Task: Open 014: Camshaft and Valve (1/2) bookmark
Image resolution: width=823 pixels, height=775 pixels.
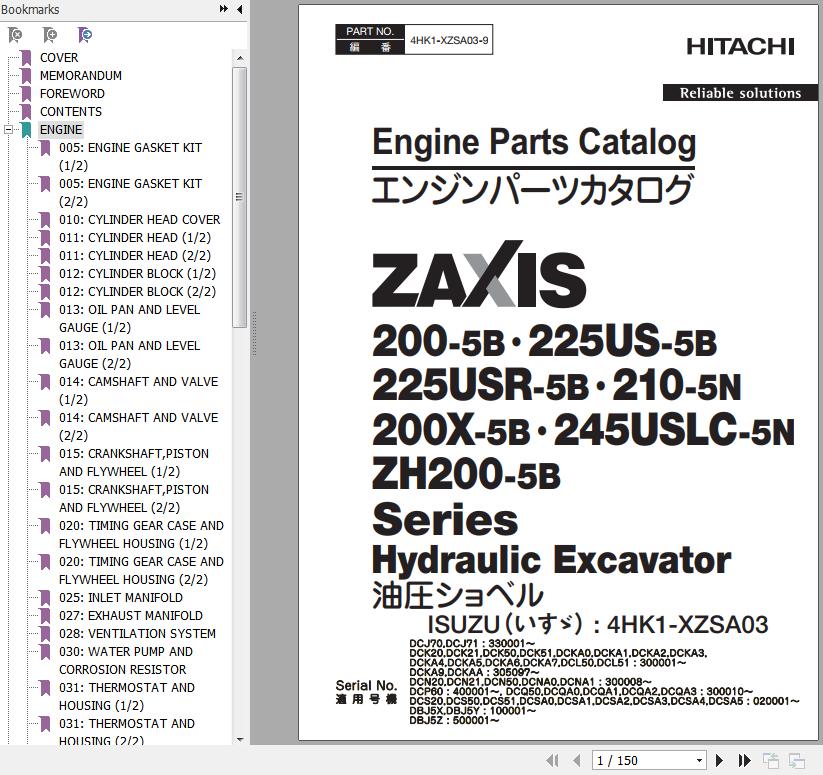Action: coord(139,390)
